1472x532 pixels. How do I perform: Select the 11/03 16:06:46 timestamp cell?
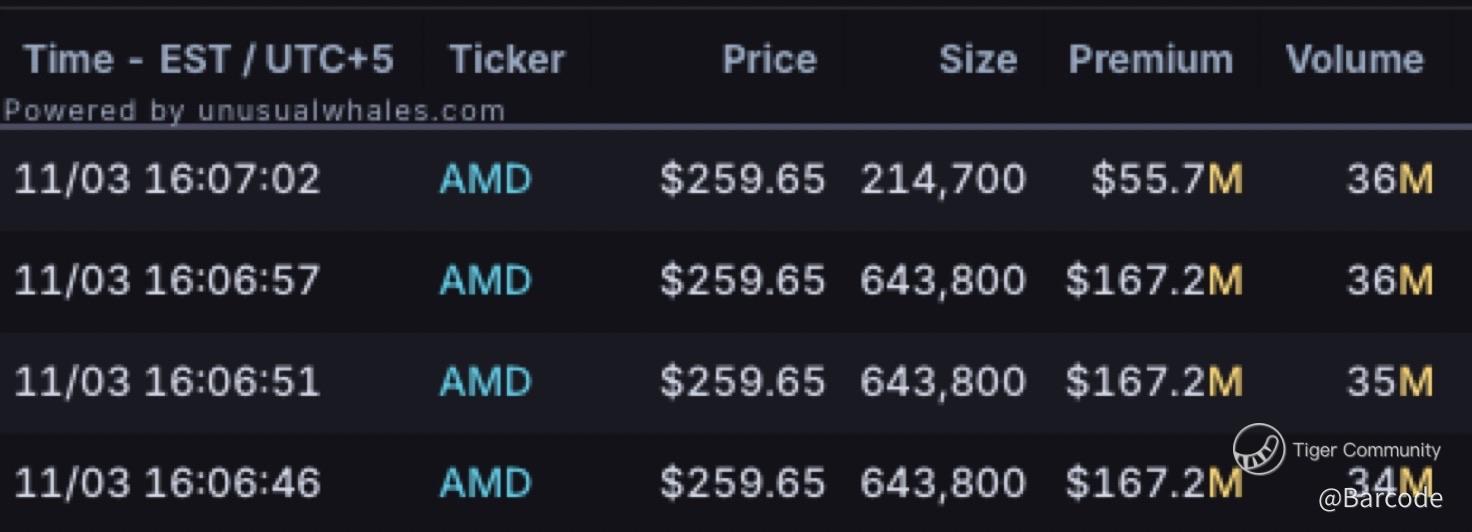click(167, 484)
